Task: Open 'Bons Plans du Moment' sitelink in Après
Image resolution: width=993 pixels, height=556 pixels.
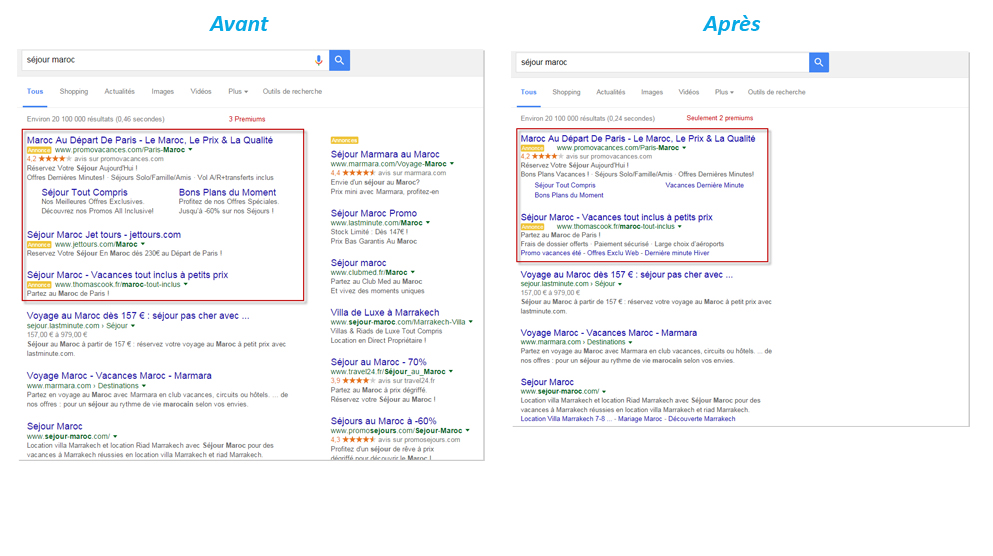Action: (x=569, y=195)
